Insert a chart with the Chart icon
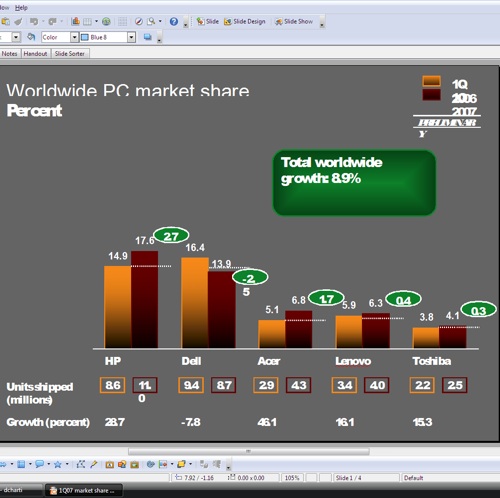 [x=76, y=22]
